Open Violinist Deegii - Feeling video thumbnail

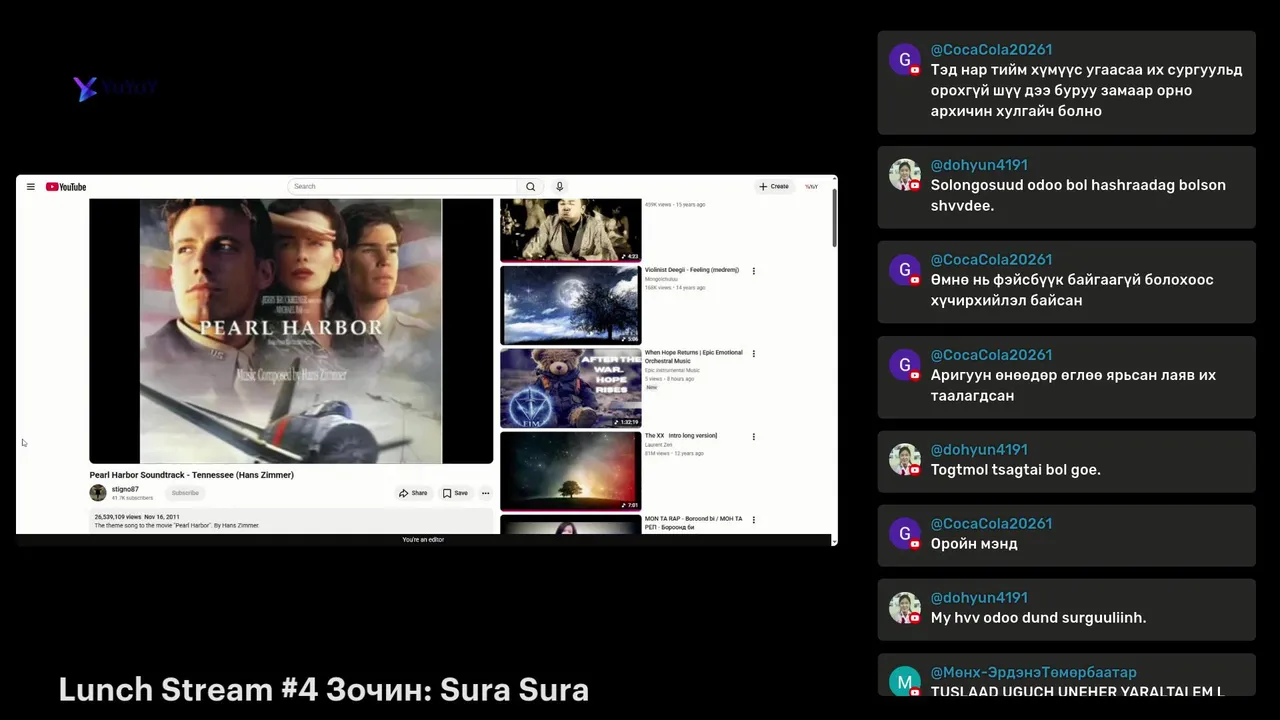pos(570,304)
